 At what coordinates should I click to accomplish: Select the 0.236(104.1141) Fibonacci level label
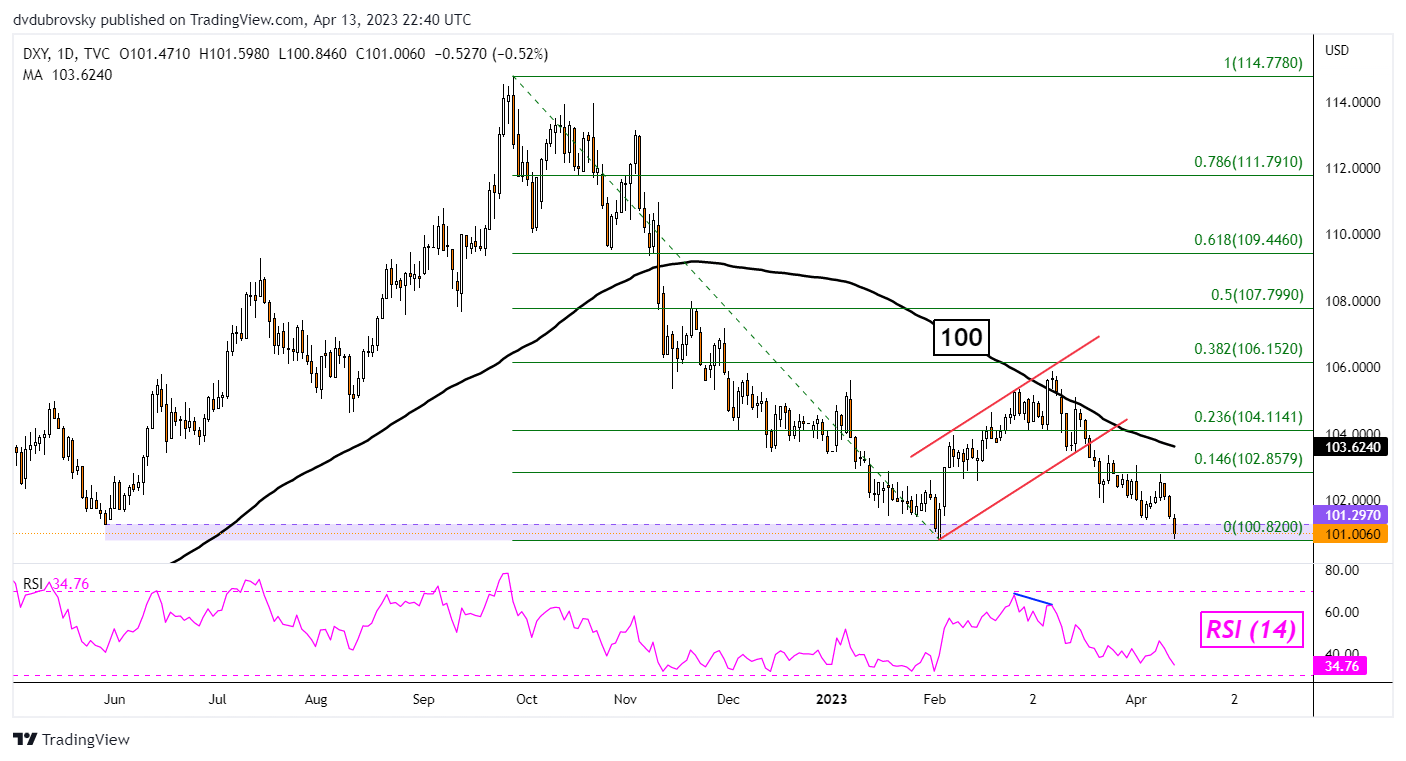coord(1248,417)
